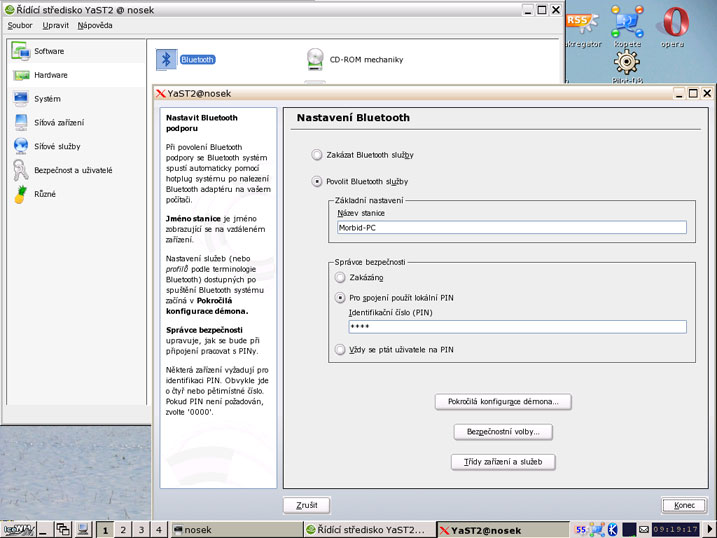Select Povolit Bluetooth služby radio button
This screenshot has width=717, height=538.
click(x=316, y=181)
